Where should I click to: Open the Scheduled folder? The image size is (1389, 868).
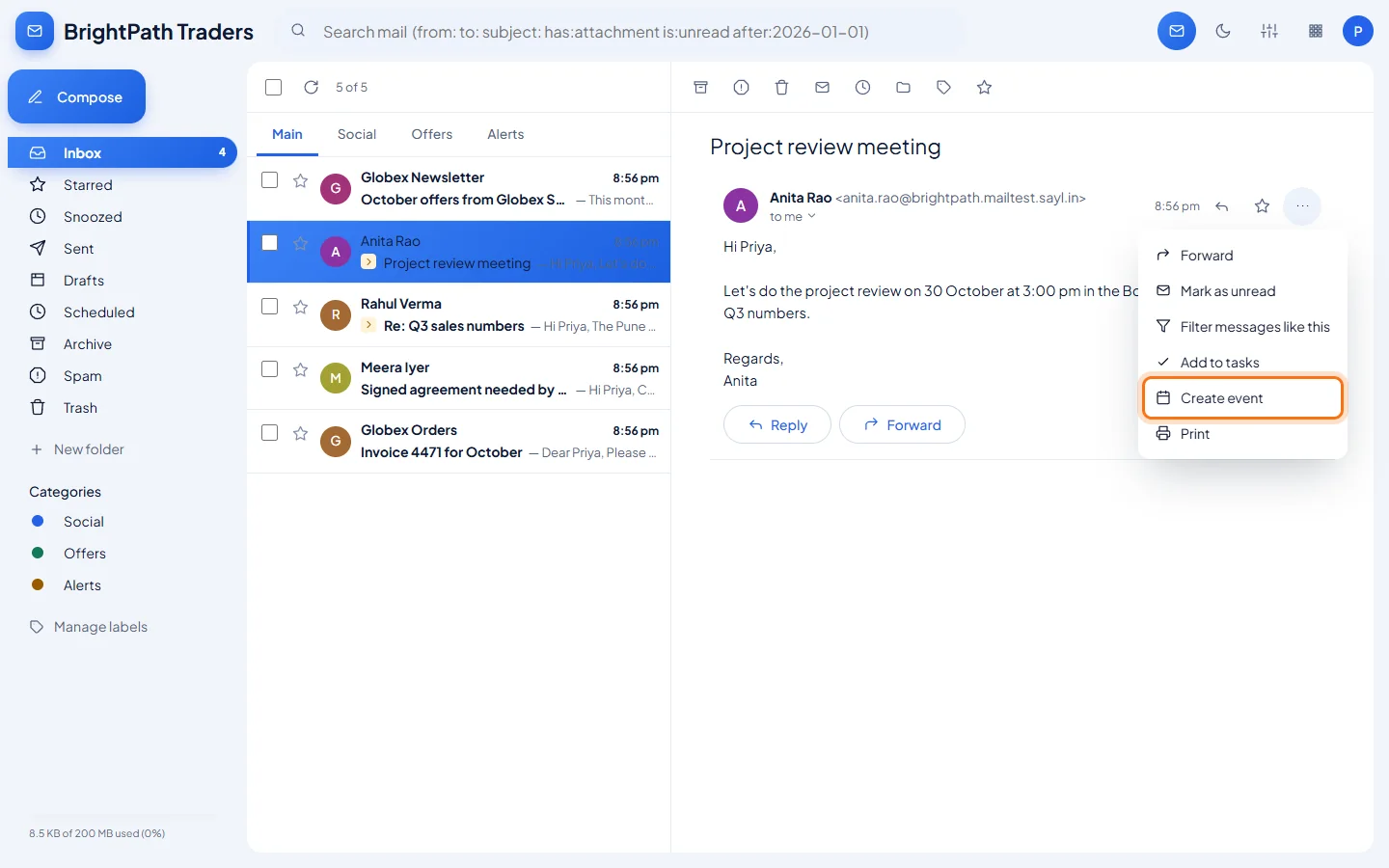point(123,312)
